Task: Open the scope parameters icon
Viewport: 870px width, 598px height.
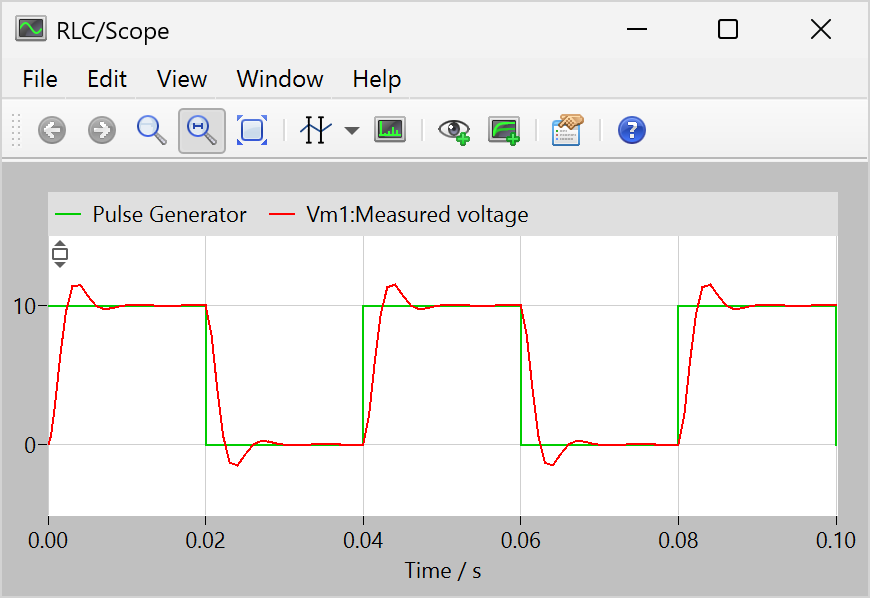Action: [567, 130]
